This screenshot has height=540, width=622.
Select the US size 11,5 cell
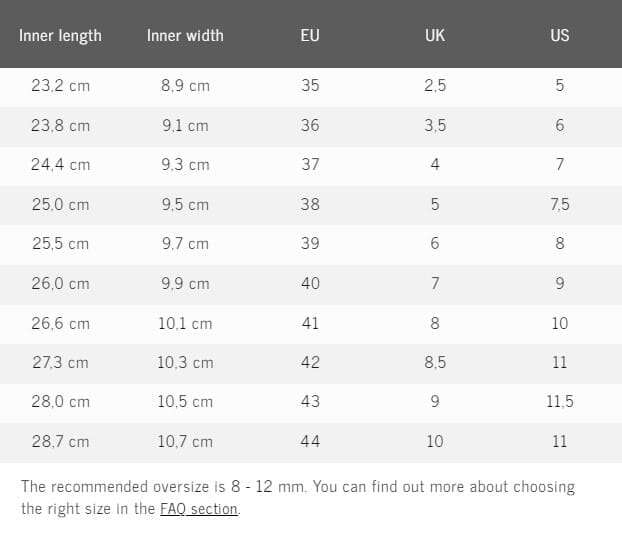tap(560, 402)
